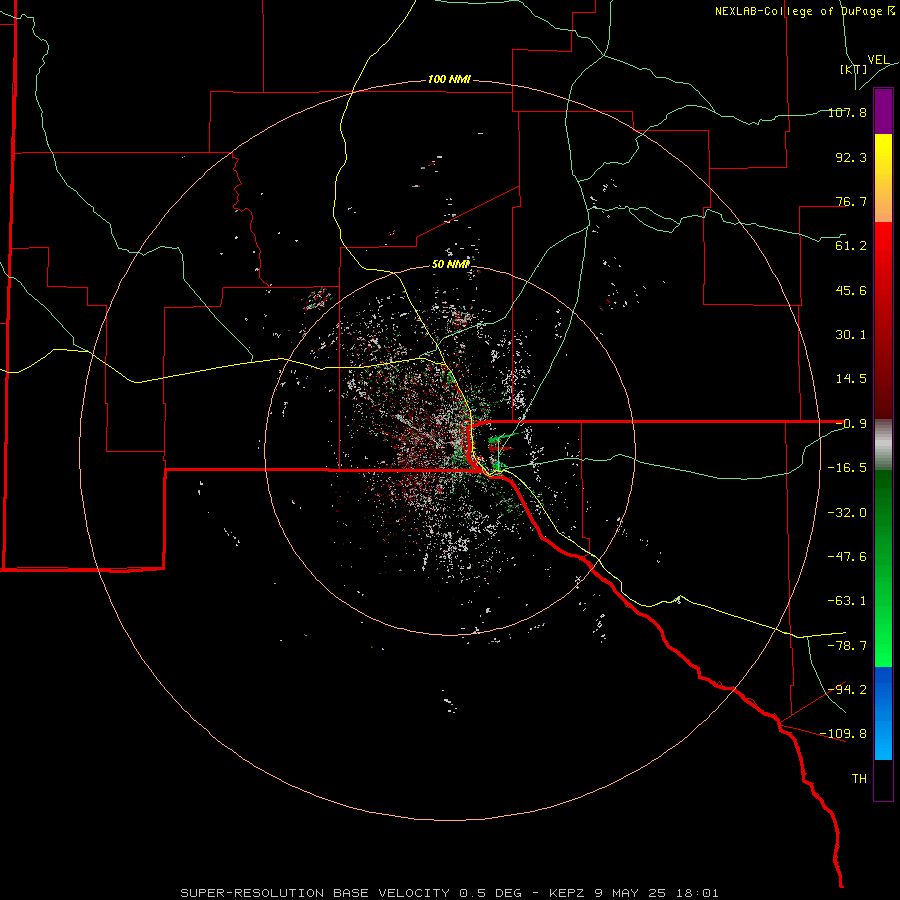The height and width of the screenshot is (900, 900).
Task: Click the 61.2 velocity scale value
Action: click(x=851, y=246)
